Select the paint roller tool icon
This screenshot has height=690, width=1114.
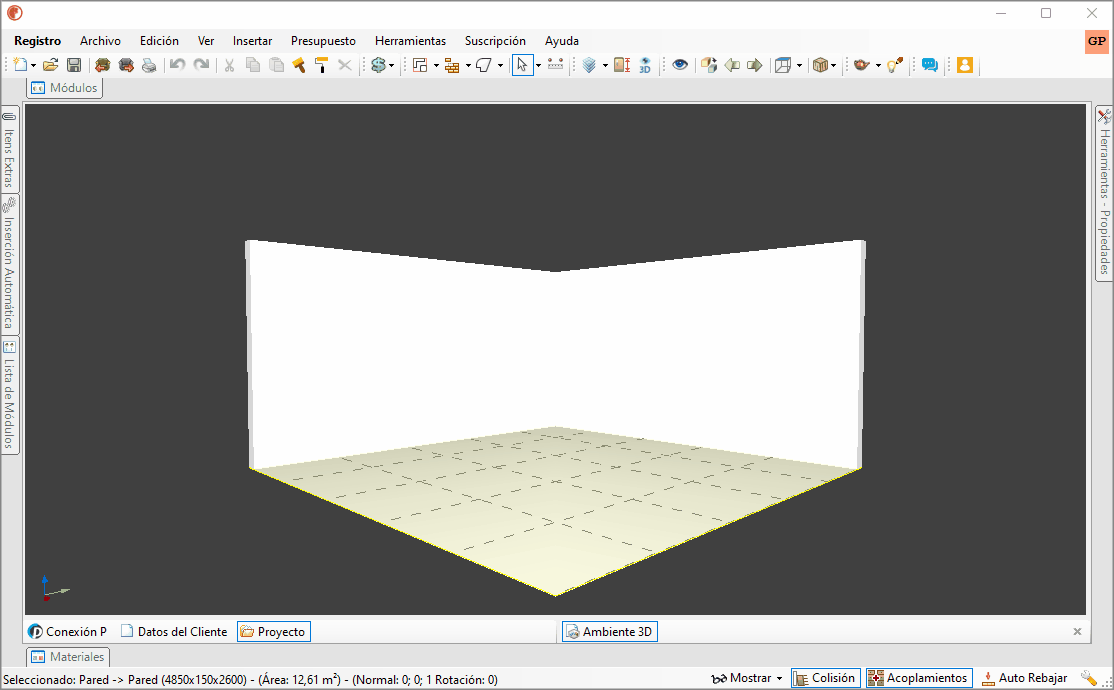point(322,65)
